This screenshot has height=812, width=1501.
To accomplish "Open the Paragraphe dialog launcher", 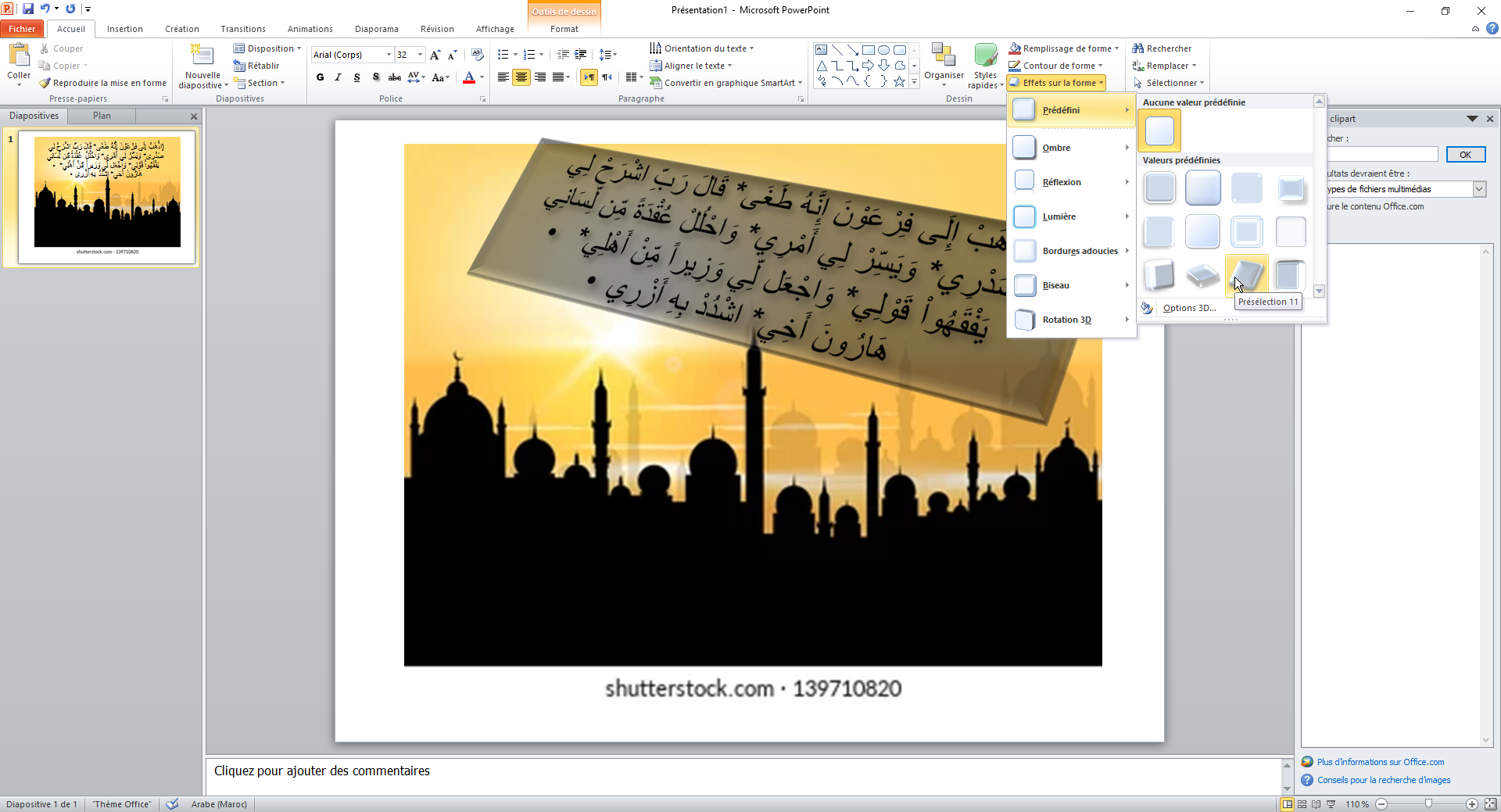I will coord(801,99).
